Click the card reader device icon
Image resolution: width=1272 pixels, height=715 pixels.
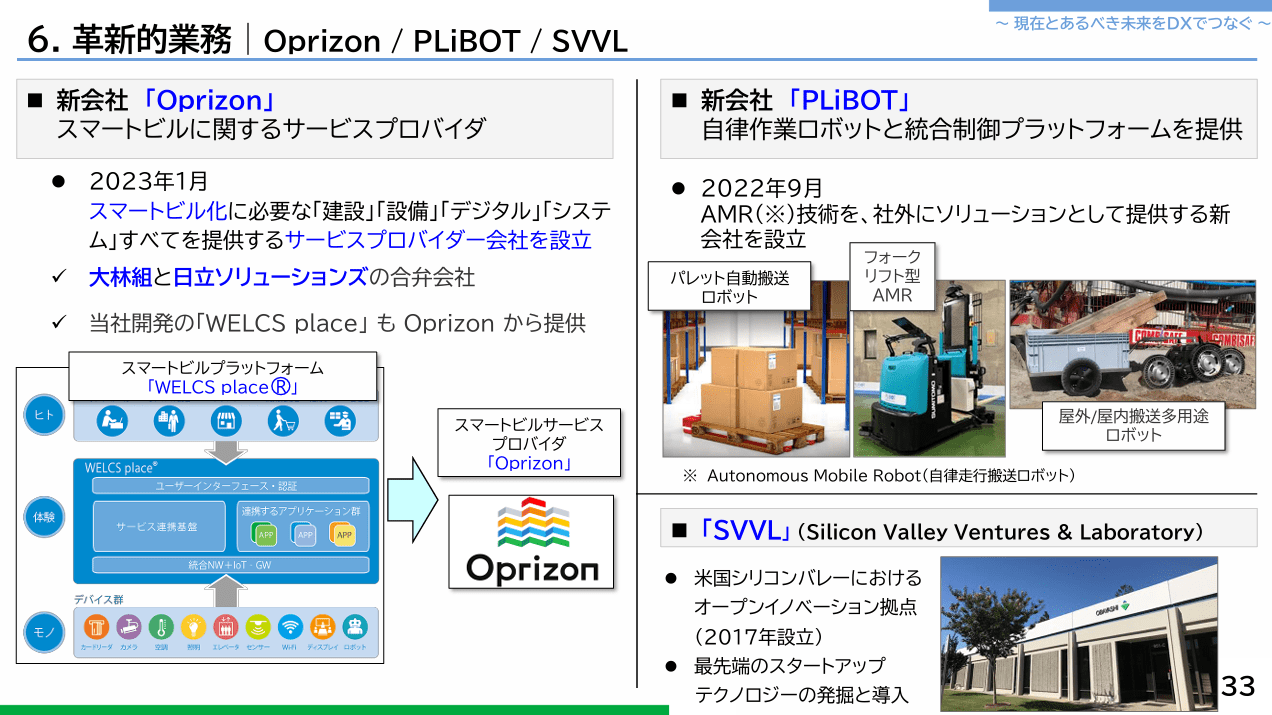(96, 627)
